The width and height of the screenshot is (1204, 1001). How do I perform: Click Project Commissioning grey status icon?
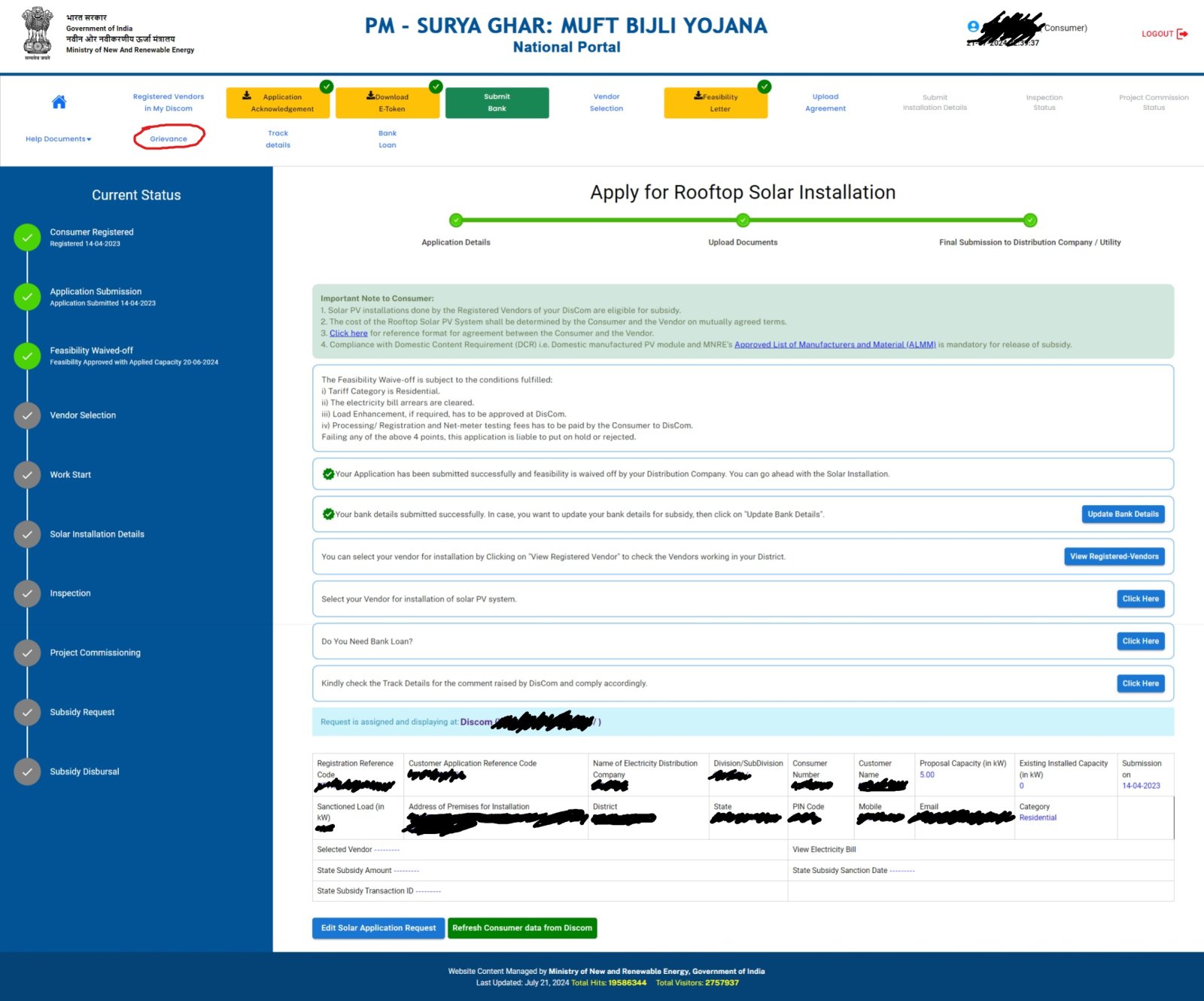tap(27, 653)
